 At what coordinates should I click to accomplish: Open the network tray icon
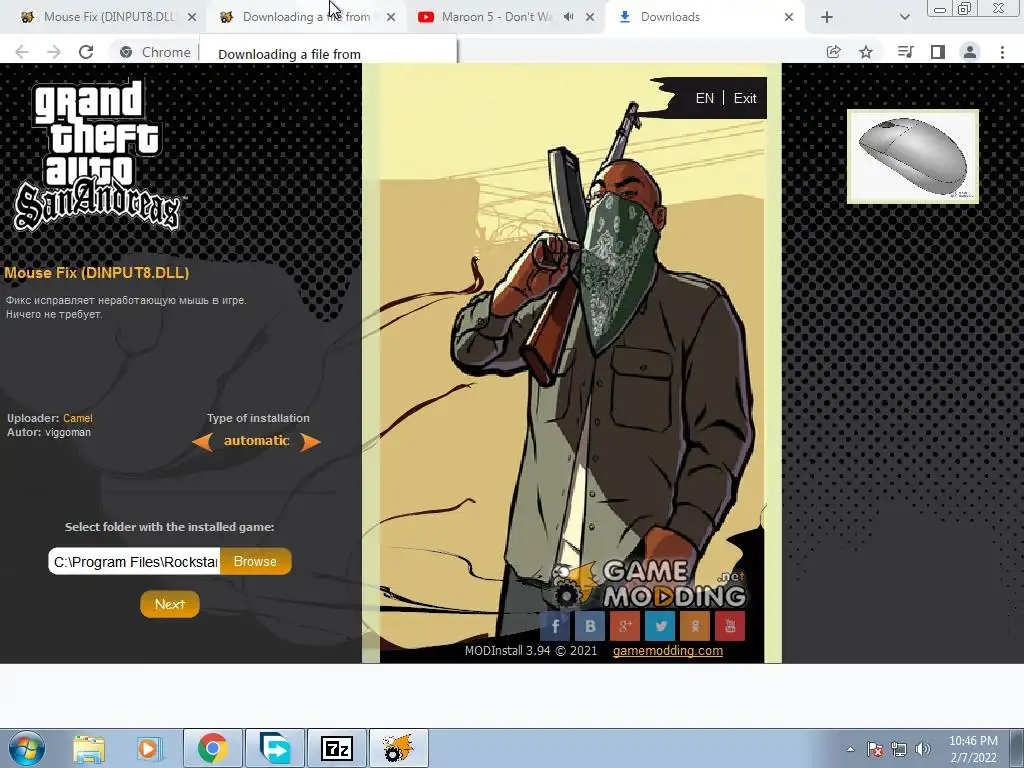pyautogui.click(x=899, y=749)
